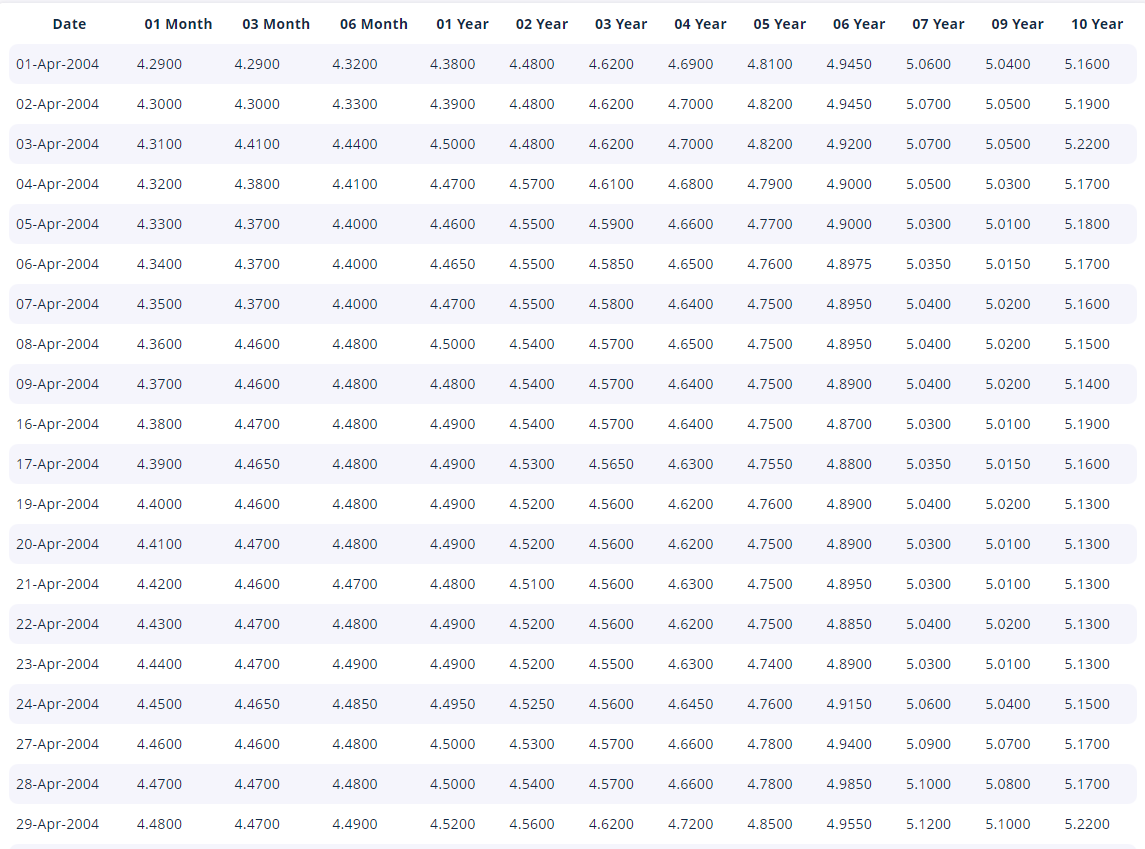Click 06 Year value 4.8975 for 06-Apr-2004
The width and height of the screenshot is (1145, 849).
coord(849,264)
